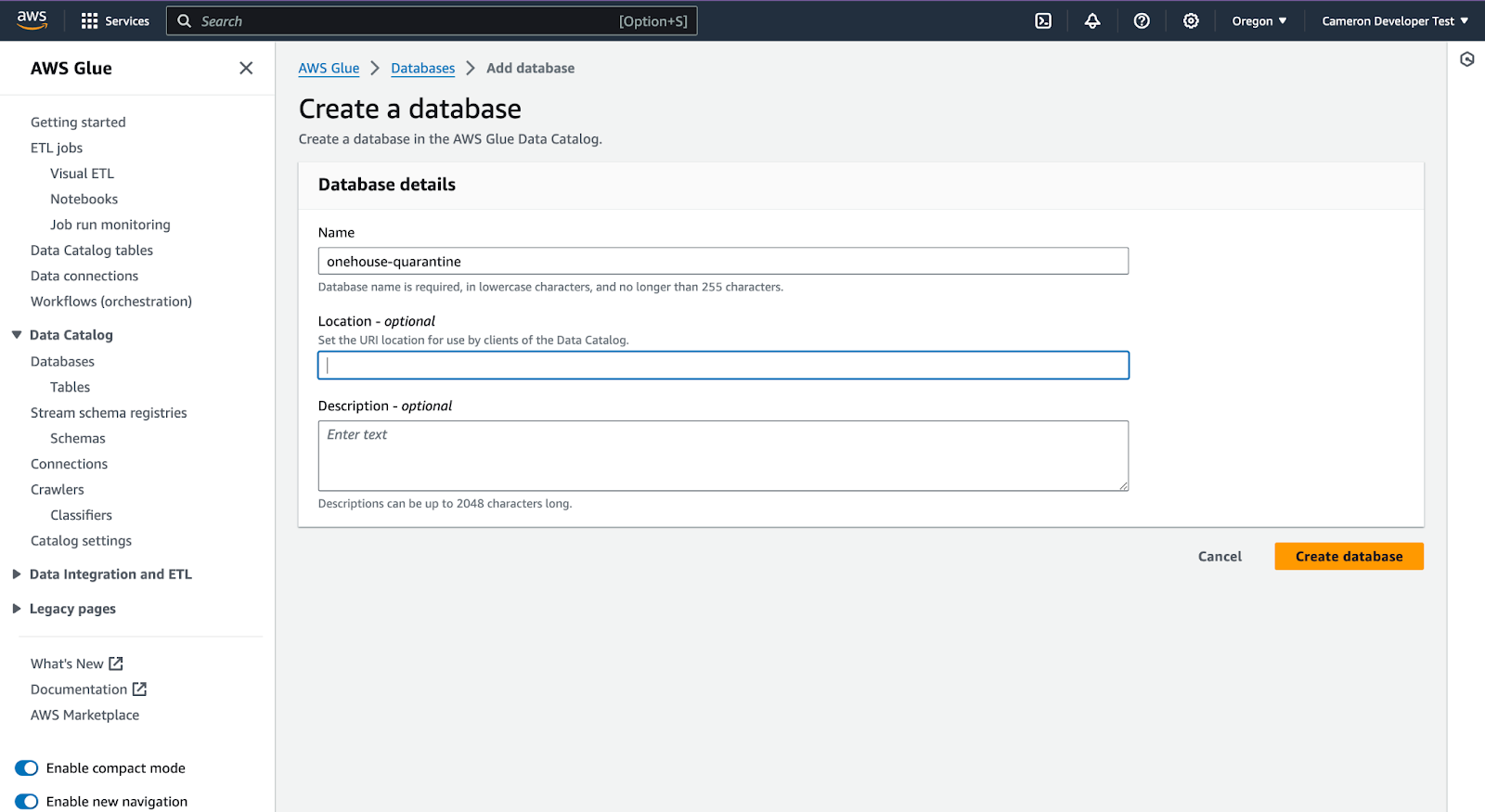The height and width of the screenshot is (812, 1485).
Task: Go to Databases in the sidebar
Action: click(x=62, y=361)
